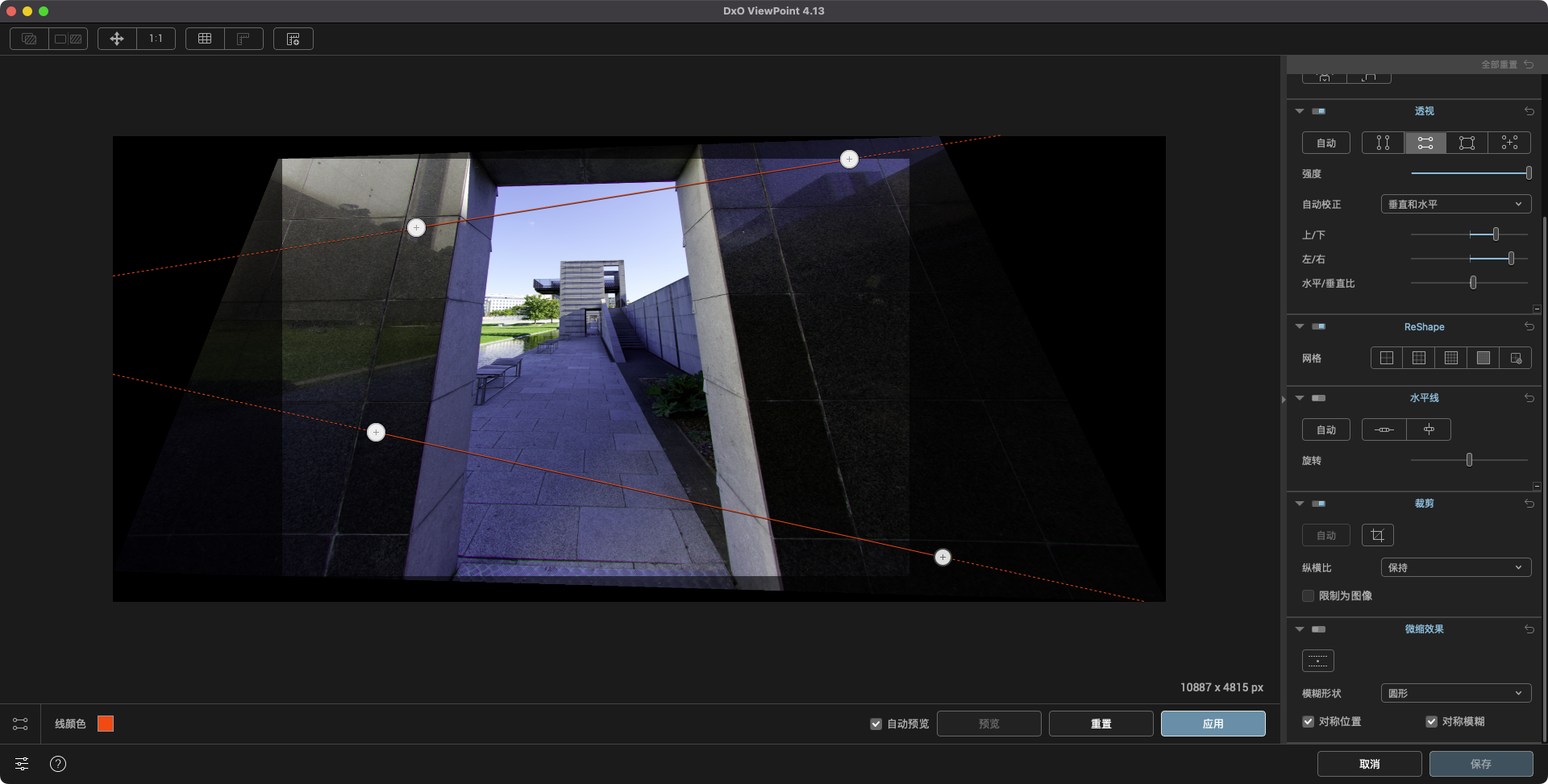Select the circular blur tool under 微缩效果
This screenshot has width=1548, height=784.
tap(1317, 660)
